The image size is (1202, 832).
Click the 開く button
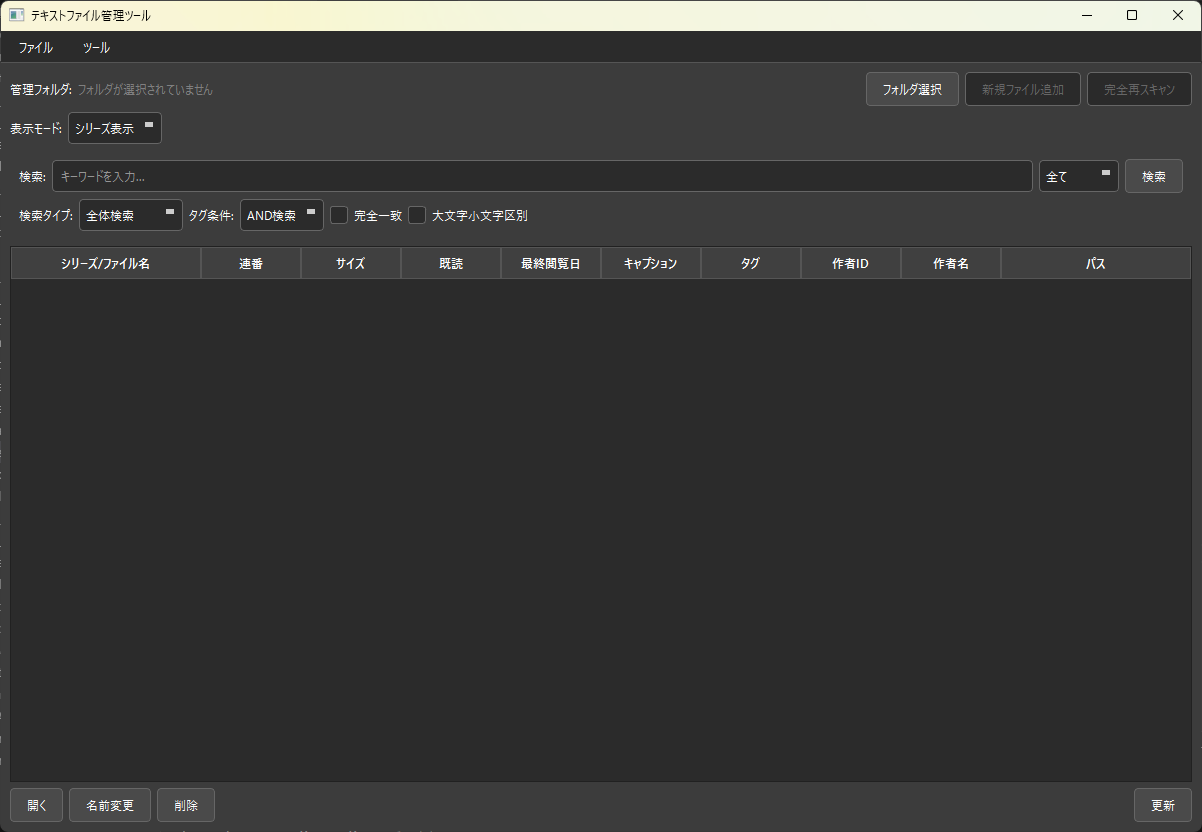click(37, 805)
